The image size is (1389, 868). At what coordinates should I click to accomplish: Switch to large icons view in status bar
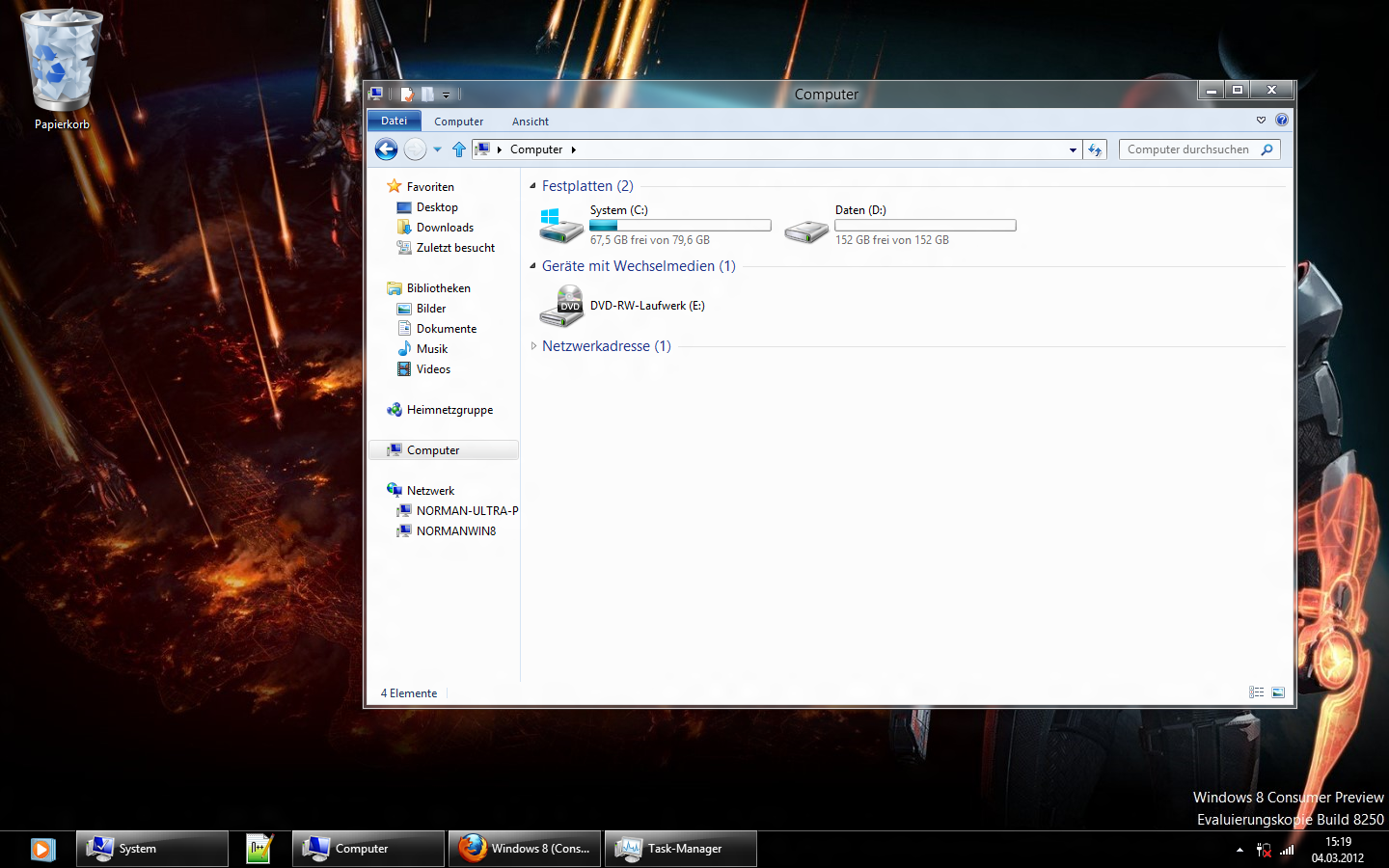point(1278,692)
